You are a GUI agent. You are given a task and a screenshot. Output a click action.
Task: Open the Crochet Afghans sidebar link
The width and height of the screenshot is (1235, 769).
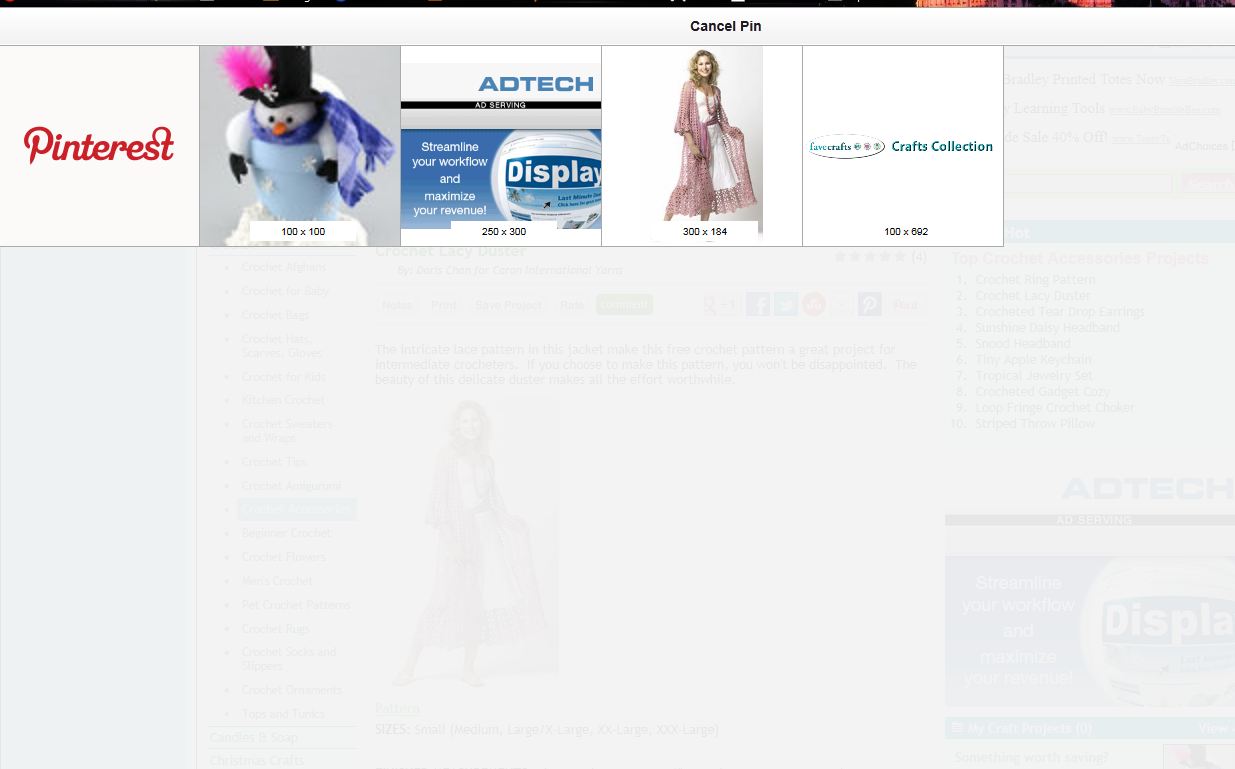tap(284, 267)
